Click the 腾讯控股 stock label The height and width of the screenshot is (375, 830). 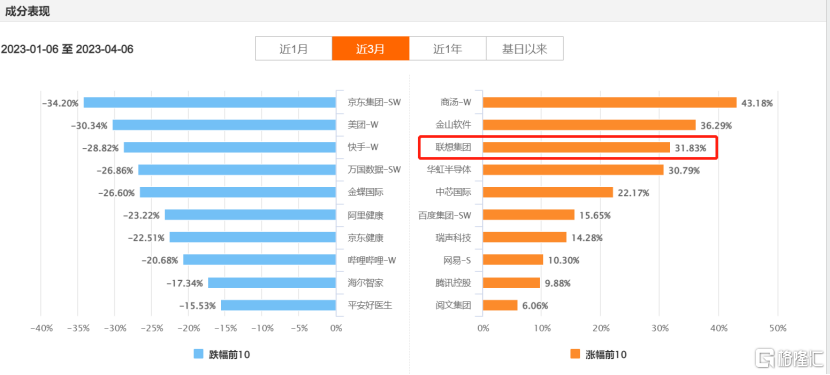click(x=453, y=283)
